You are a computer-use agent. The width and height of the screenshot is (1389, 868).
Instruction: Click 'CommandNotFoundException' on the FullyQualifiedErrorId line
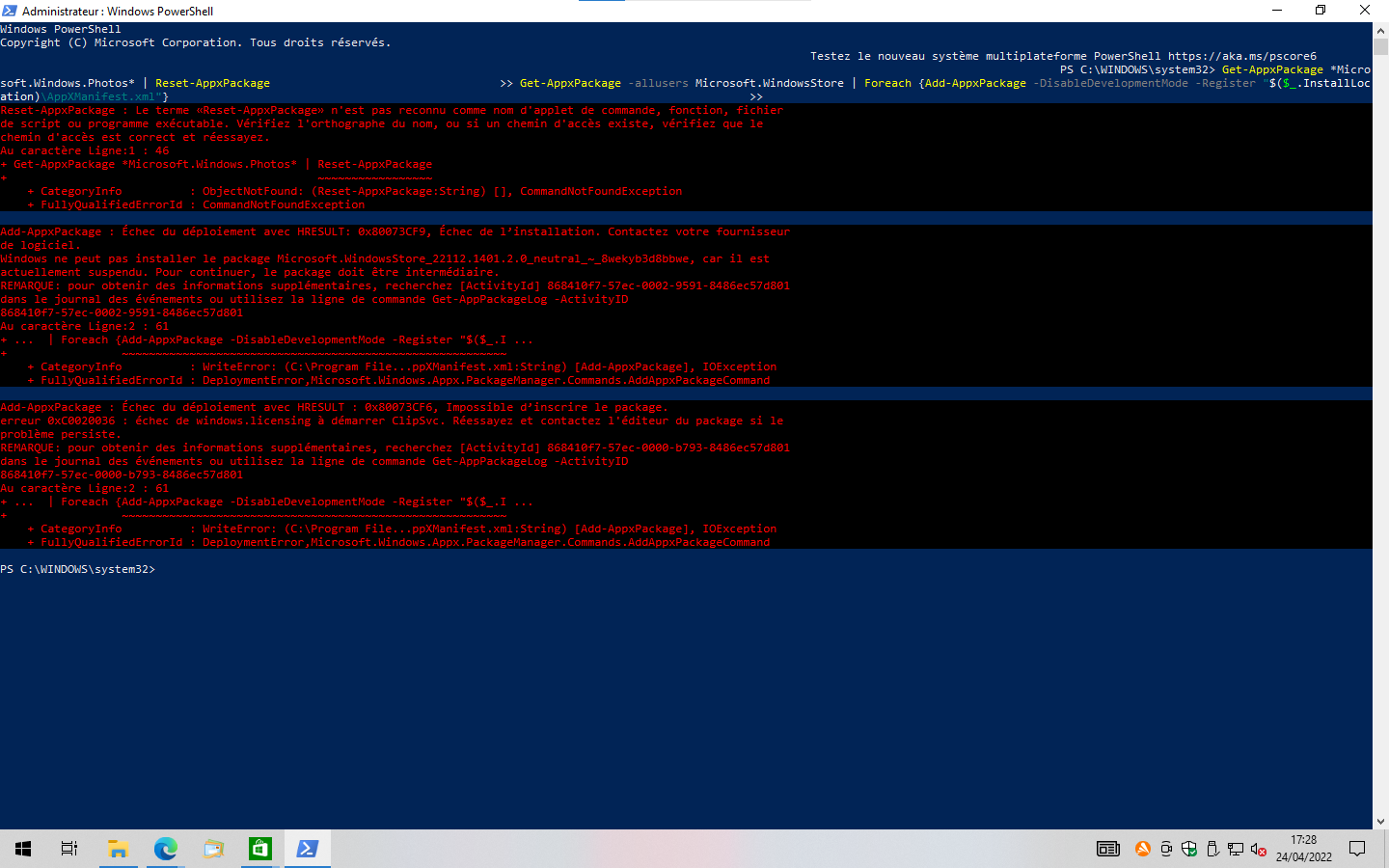pyautogui.click(x=284, y=204)
